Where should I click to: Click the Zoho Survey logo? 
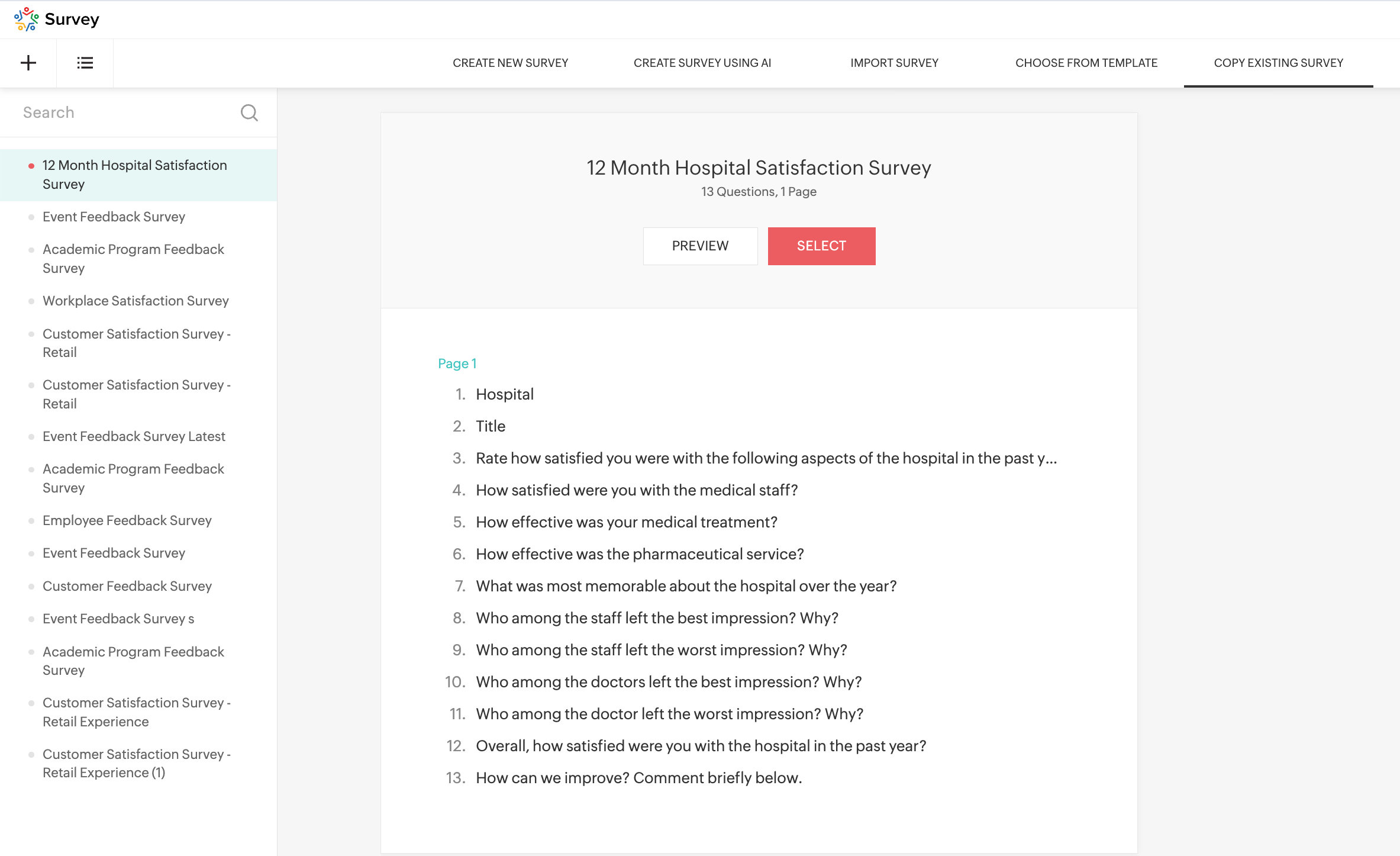[x=57, y=19]
